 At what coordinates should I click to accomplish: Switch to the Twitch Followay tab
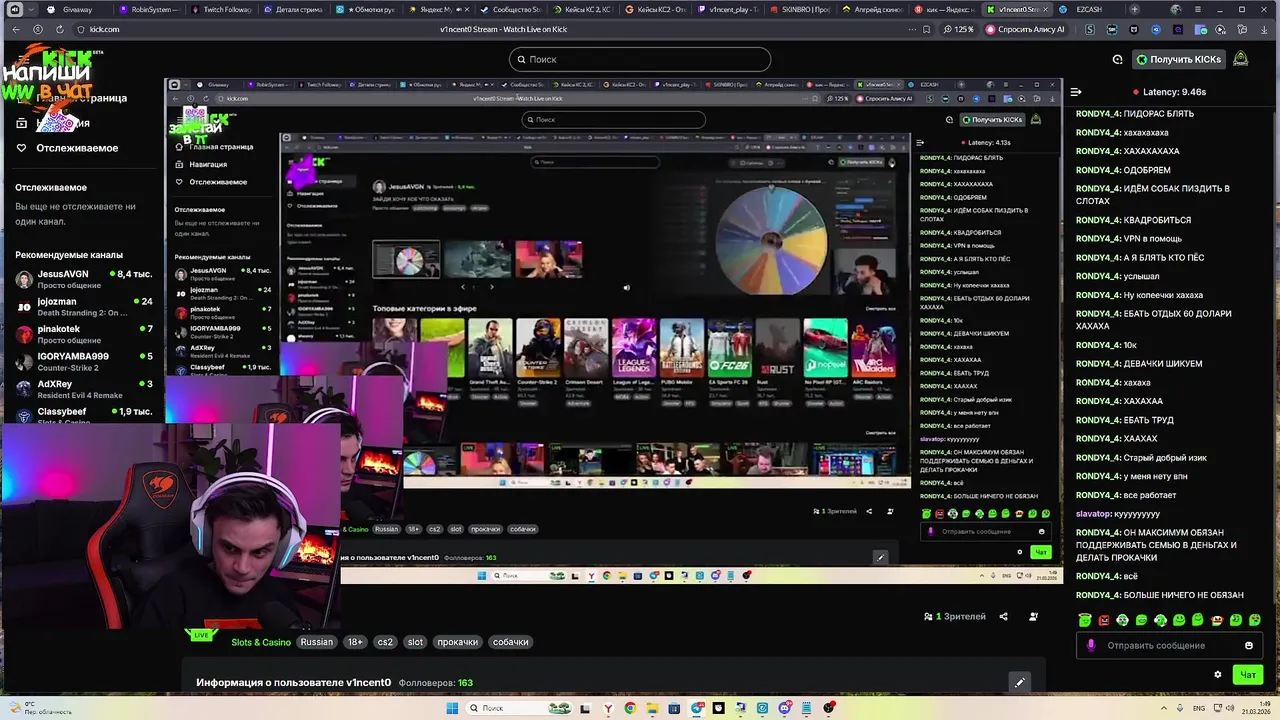[x=222, y=9]
